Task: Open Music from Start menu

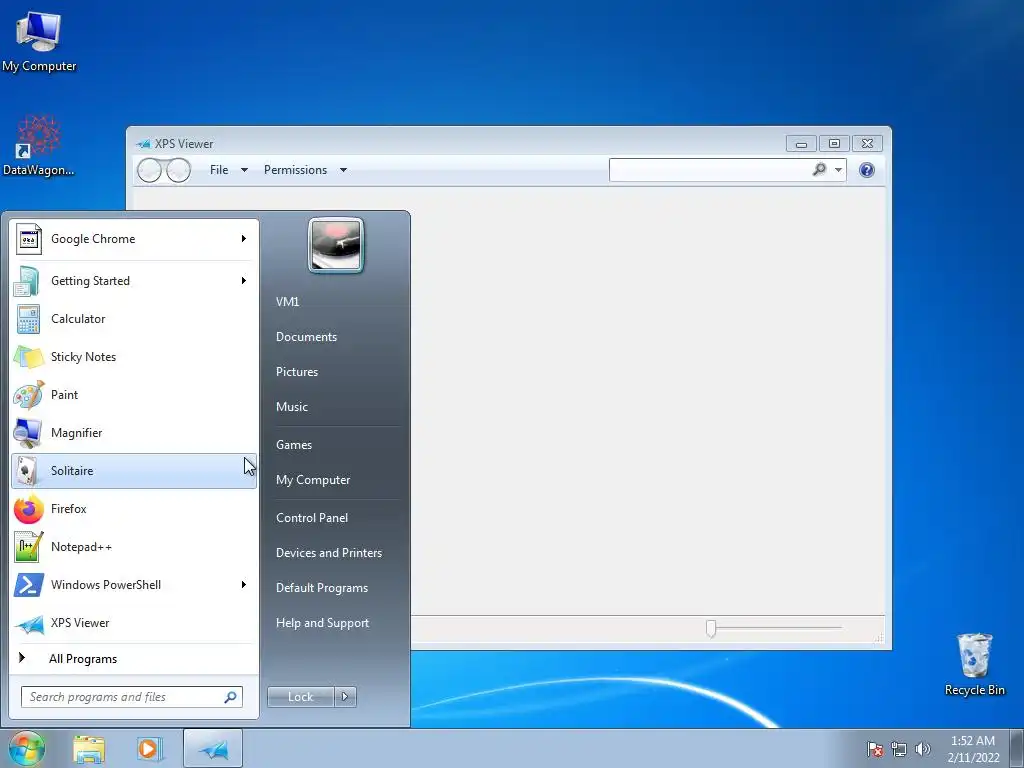Action: pos(292,407)
